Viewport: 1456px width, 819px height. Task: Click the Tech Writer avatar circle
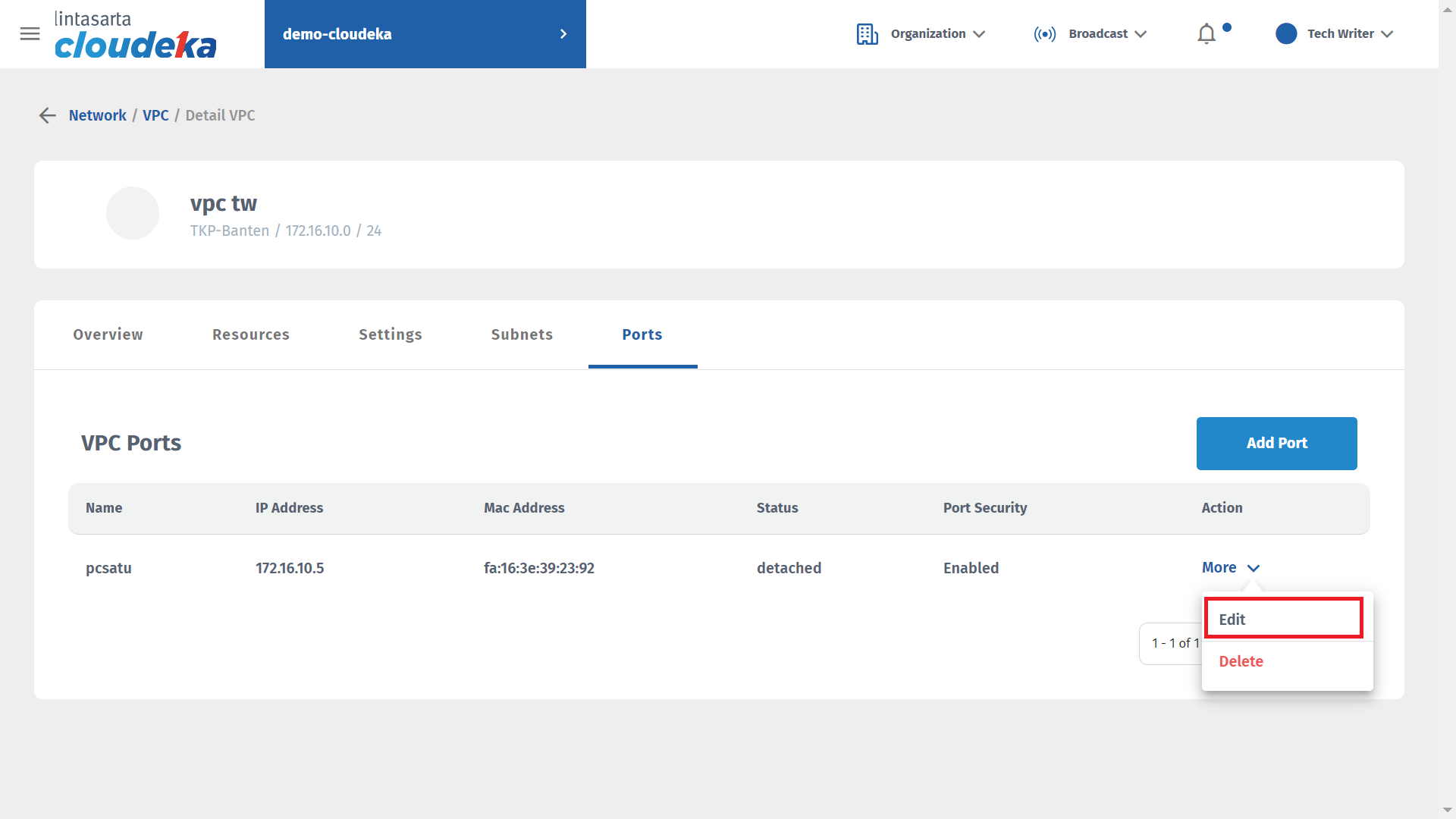[x=1286, y=34]
